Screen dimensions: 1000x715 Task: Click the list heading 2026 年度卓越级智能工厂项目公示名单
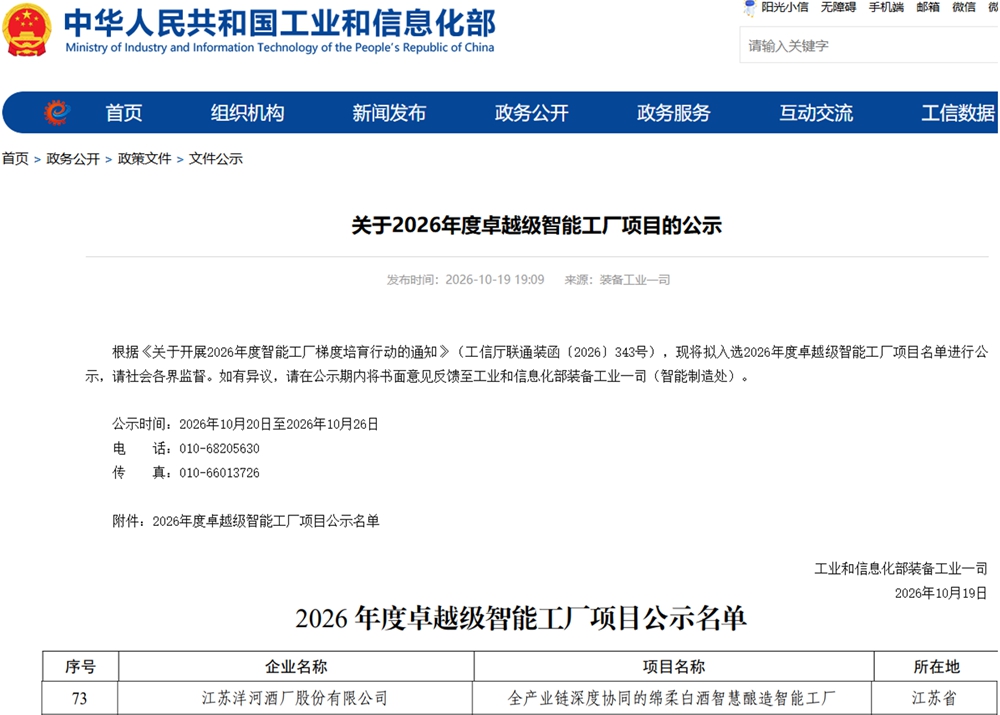[520, 618]
